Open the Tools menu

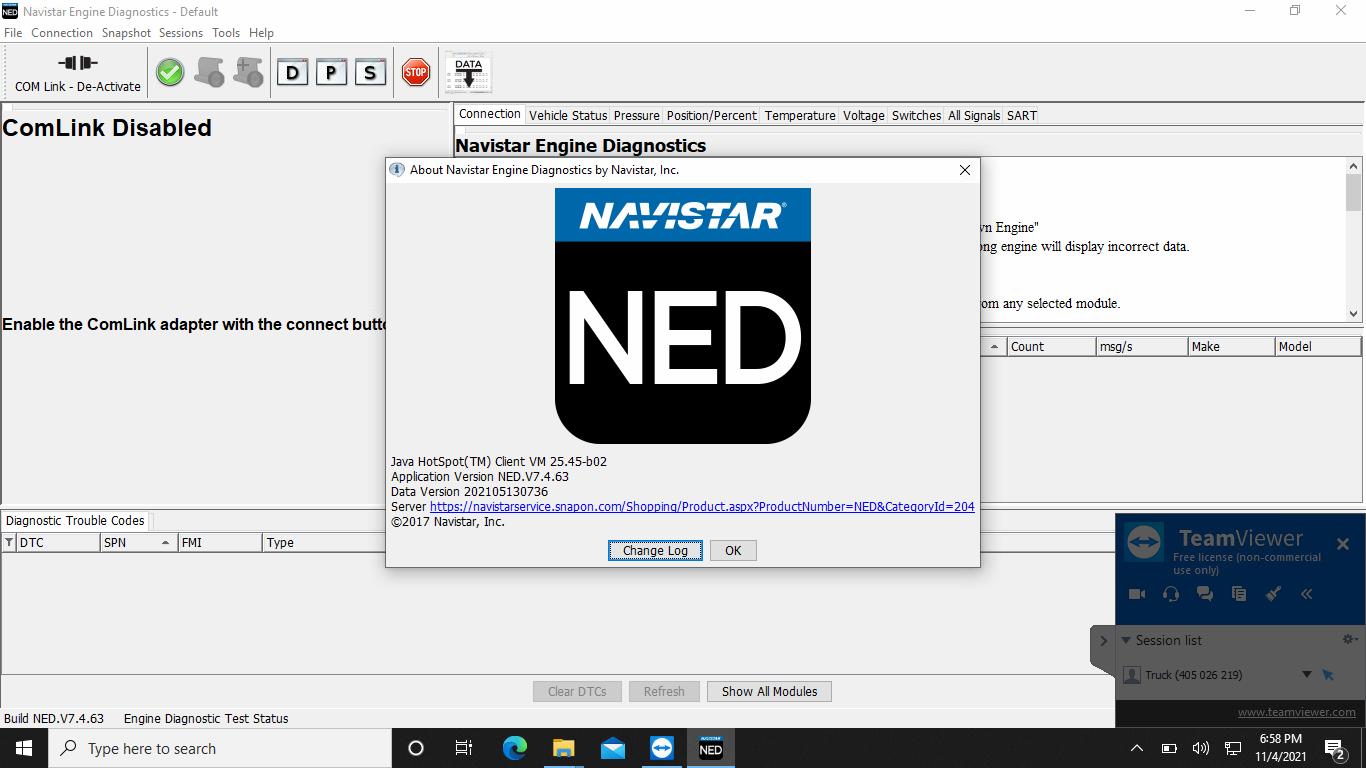click(x=226, y=33)
